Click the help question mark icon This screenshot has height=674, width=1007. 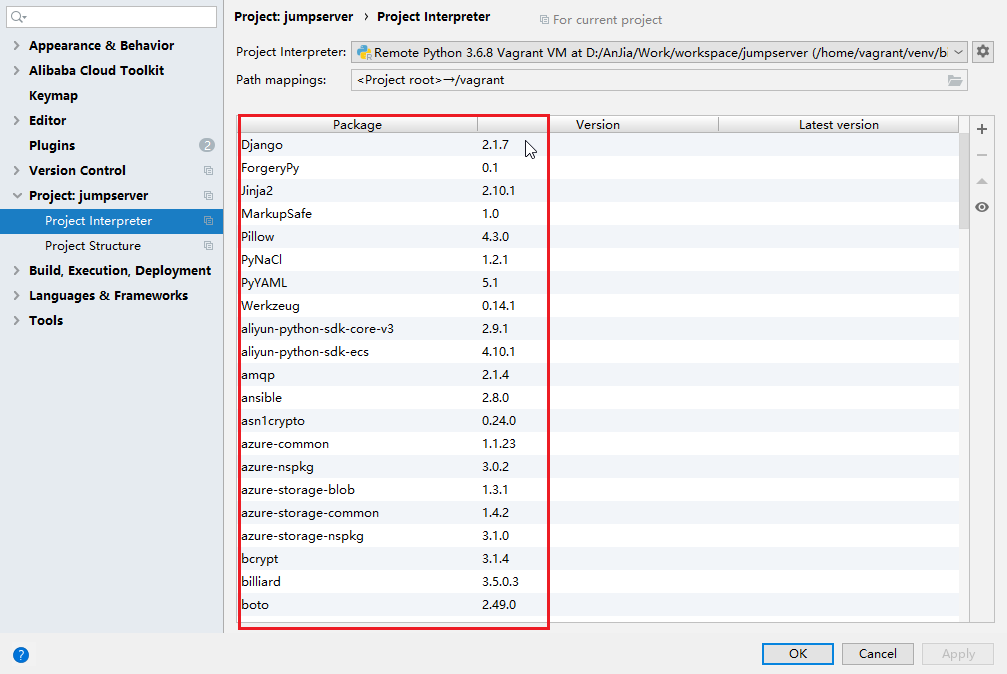pos(21,655)
